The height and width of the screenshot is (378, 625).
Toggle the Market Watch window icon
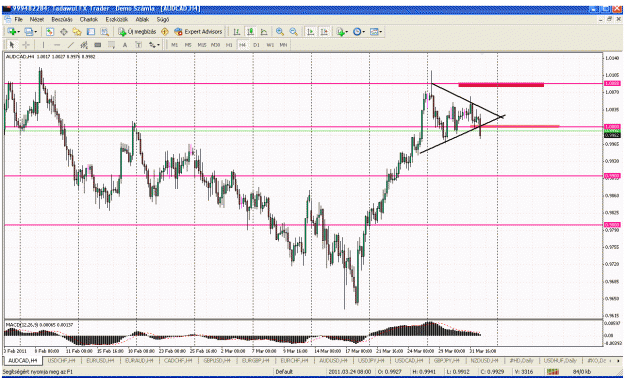(50, 32)
